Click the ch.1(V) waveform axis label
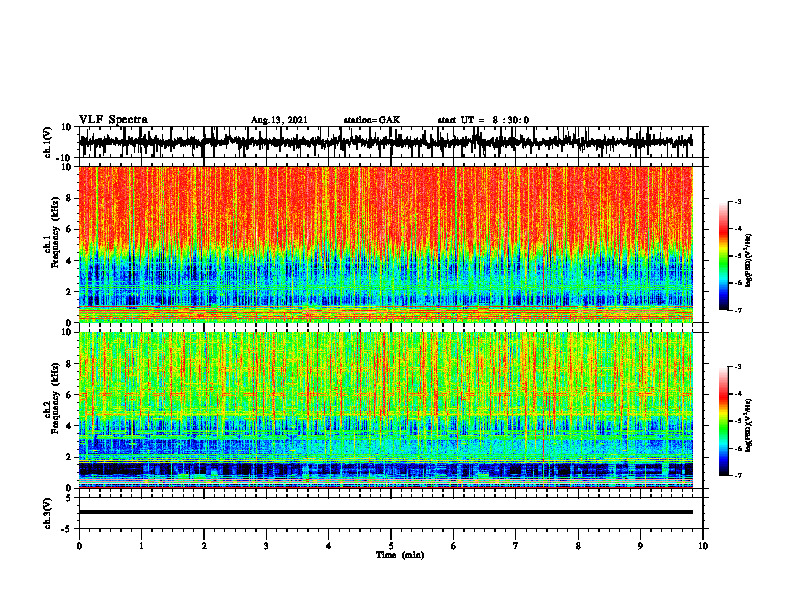 point(48,142)
